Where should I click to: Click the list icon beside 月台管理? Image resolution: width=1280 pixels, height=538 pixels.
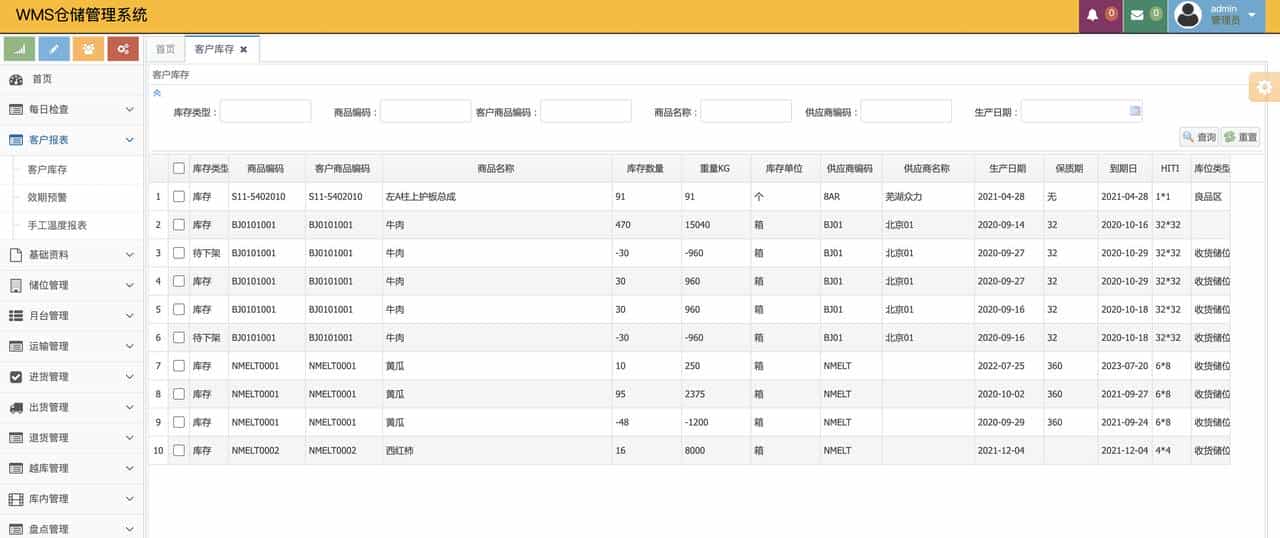point(16,316)
